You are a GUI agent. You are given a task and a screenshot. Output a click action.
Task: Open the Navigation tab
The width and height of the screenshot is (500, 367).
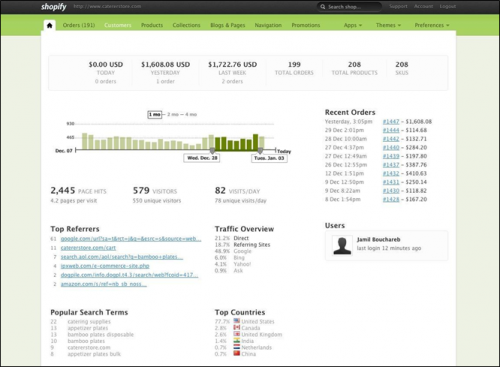click(x=268, y=25)
